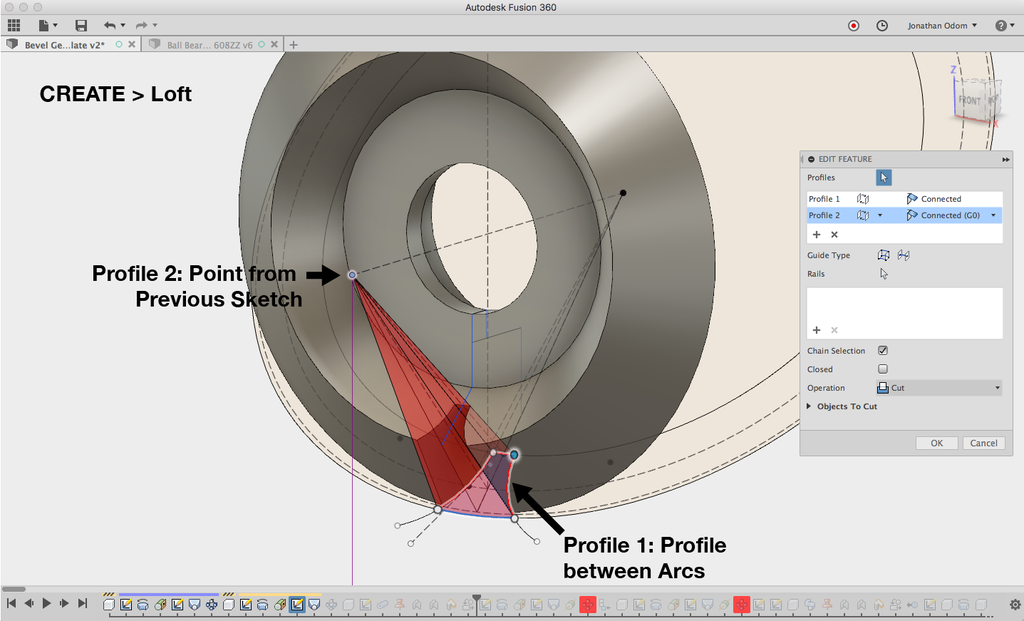Open the File menu icon
The image size is (1024, 621).
tap(44, 25)
